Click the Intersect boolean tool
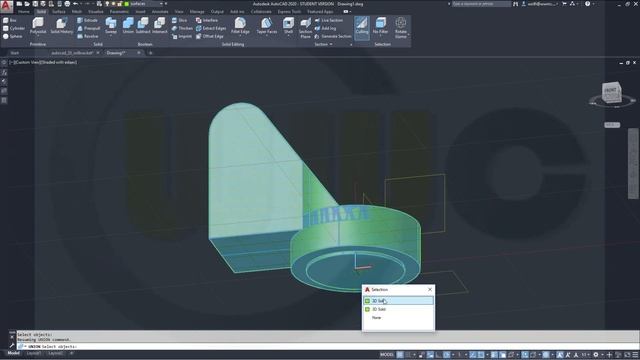Screen dimensions: 640x360 pyautogui.click(x=160, y=26)
